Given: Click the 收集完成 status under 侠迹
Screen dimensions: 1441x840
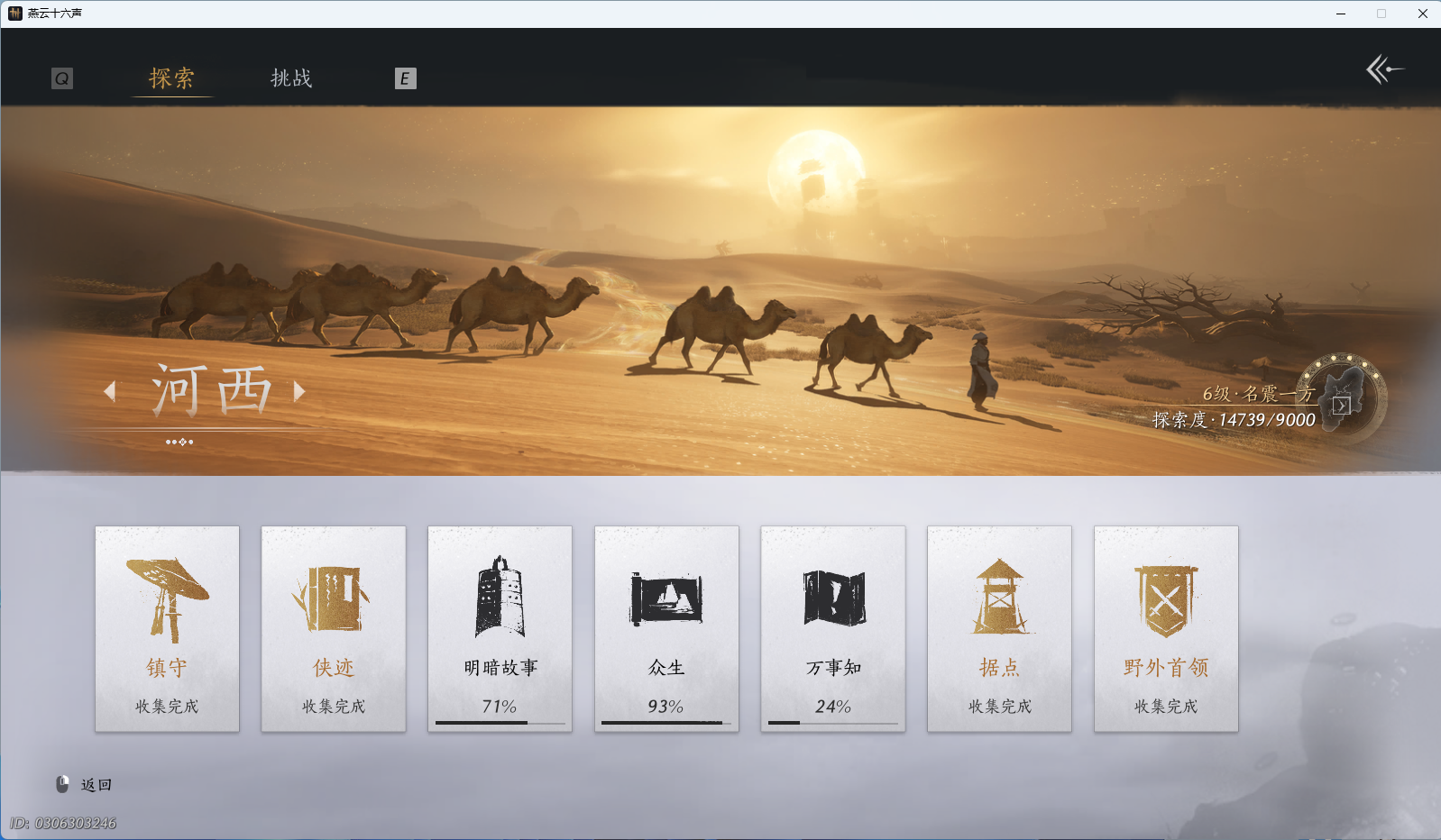Looking at the screenshot, I should click(x=334, y=707).
